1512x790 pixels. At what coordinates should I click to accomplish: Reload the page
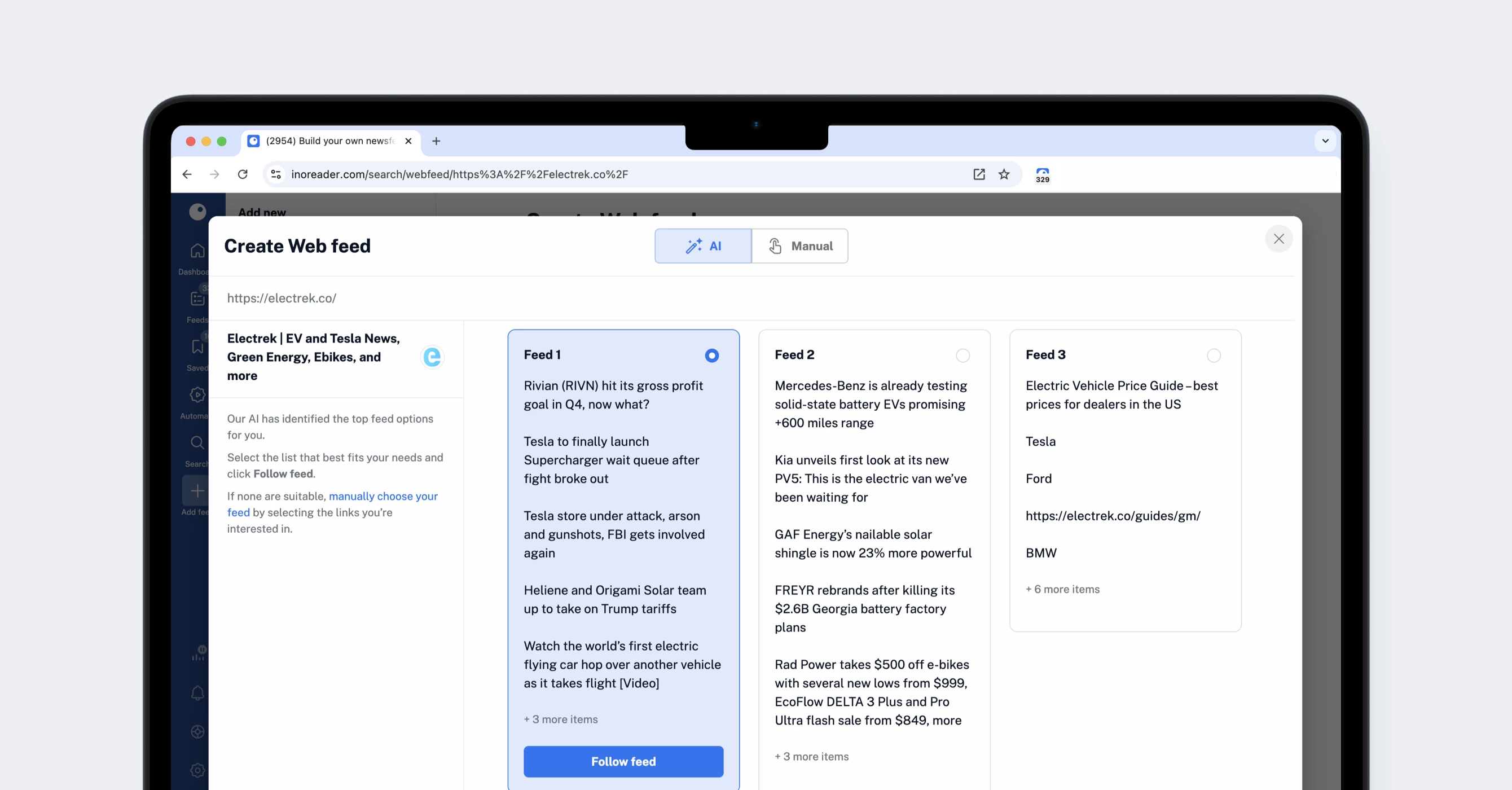(243, 174)
